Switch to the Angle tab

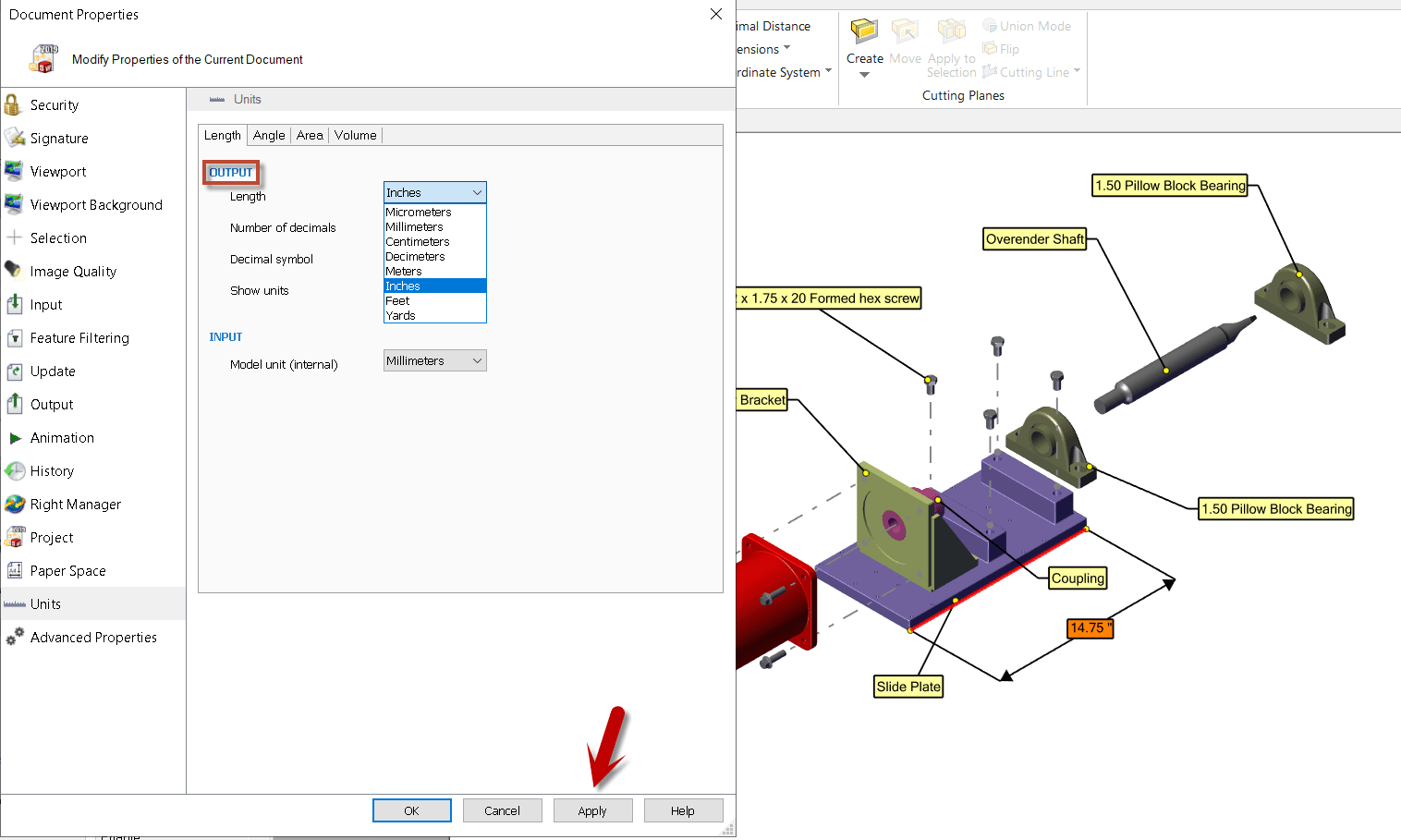point(269,136)
